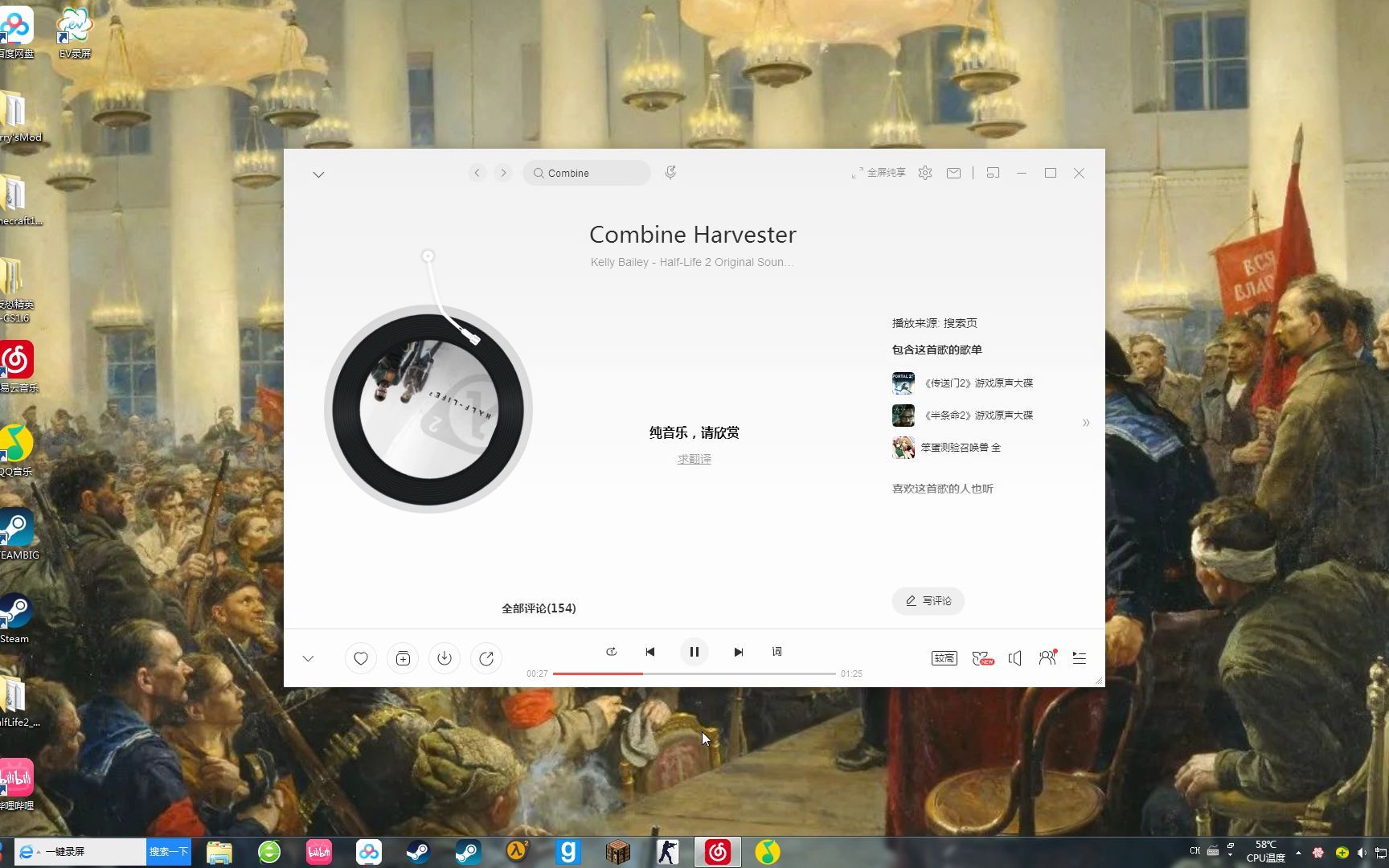Open File Explorer from the taskbar
1389x868 pixels.
(219, 852)
